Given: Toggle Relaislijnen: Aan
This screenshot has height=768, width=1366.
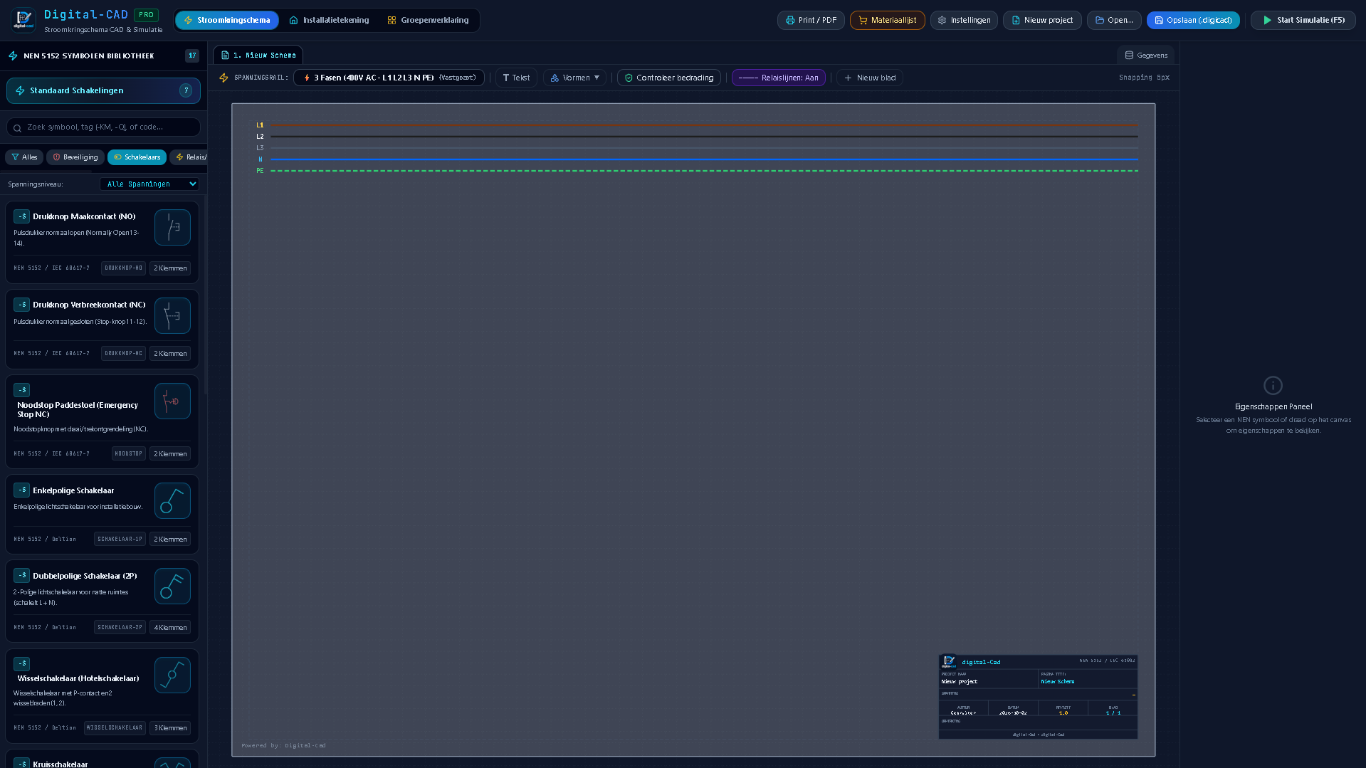Looking at the screenshot, I should [779, 77].
